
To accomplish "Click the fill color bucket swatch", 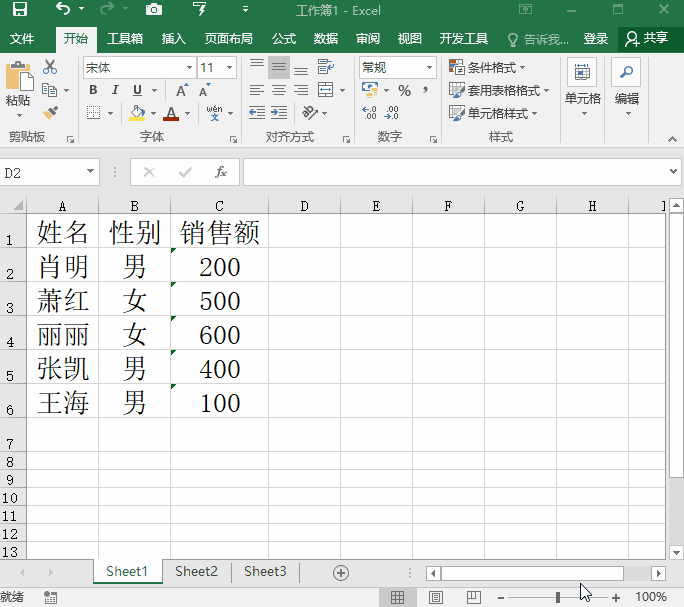I will pyautogui.click(x=137, y=113).
